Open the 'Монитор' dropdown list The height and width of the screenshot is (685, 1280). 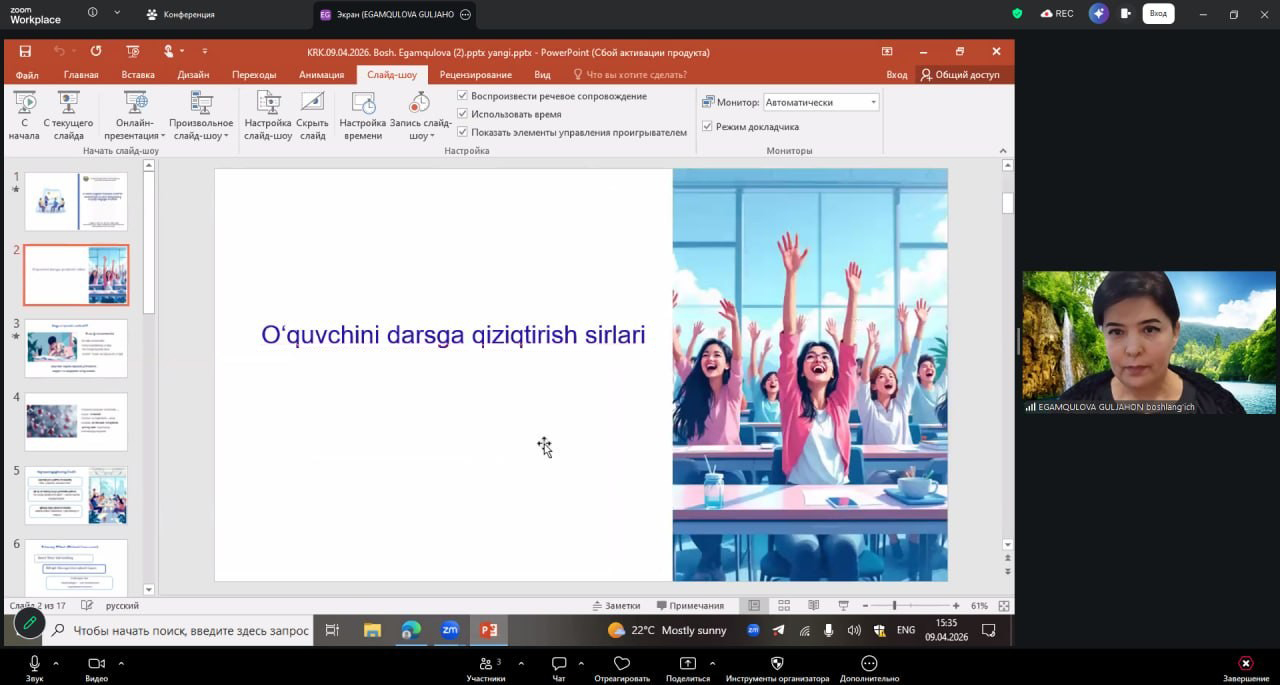pyautogui.click(x=872, y=102)
